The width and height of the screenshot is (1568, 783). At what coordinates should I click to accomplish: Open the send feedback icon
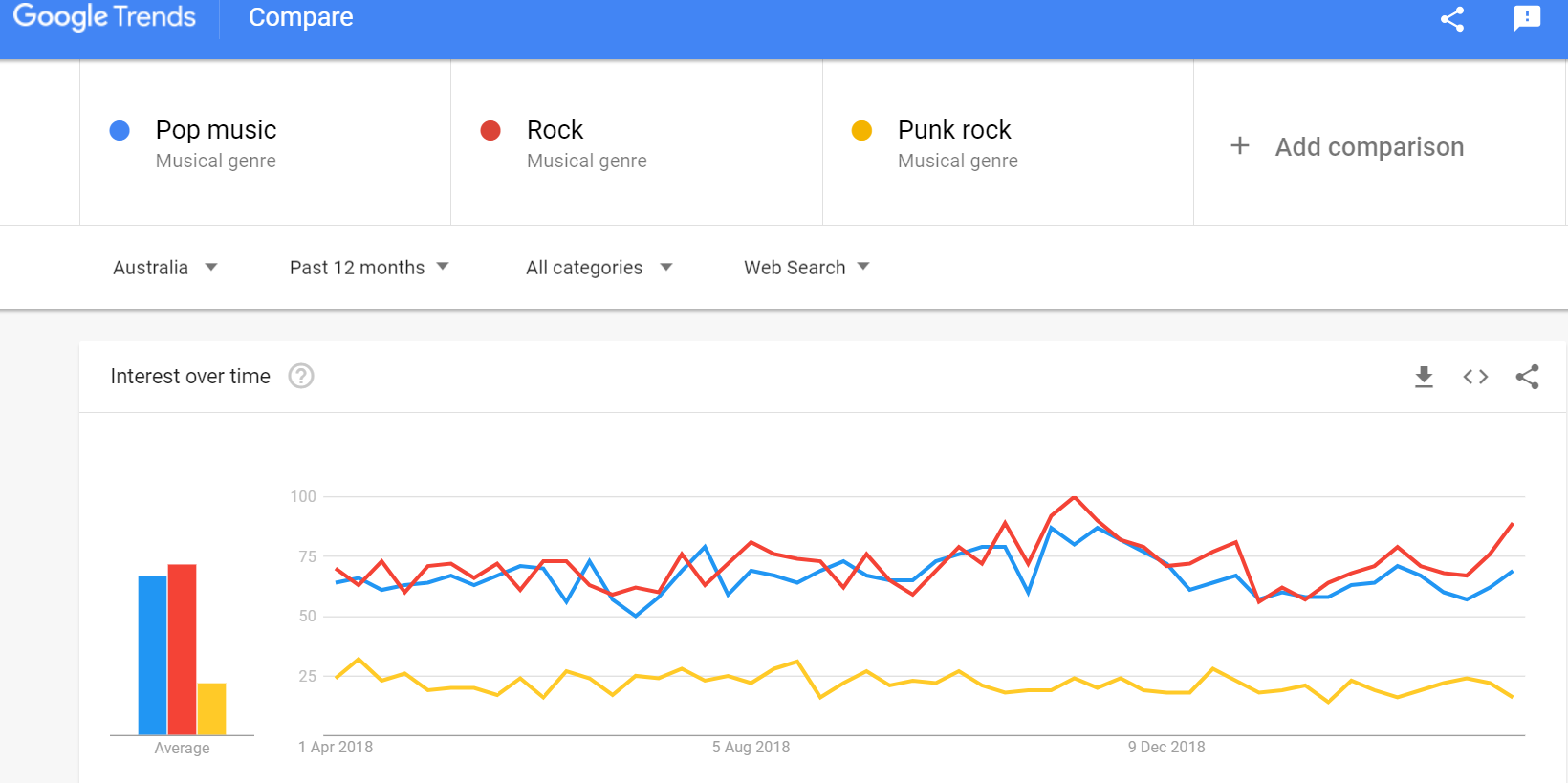point(1527,18)
